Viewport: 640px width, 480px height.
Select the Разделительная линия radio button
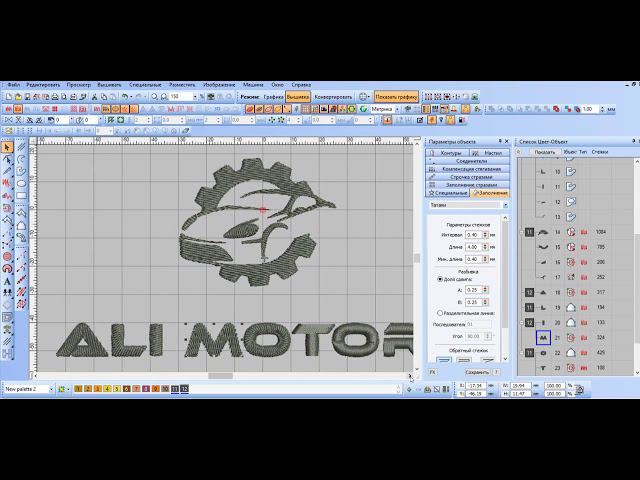(x=440, y=313)
